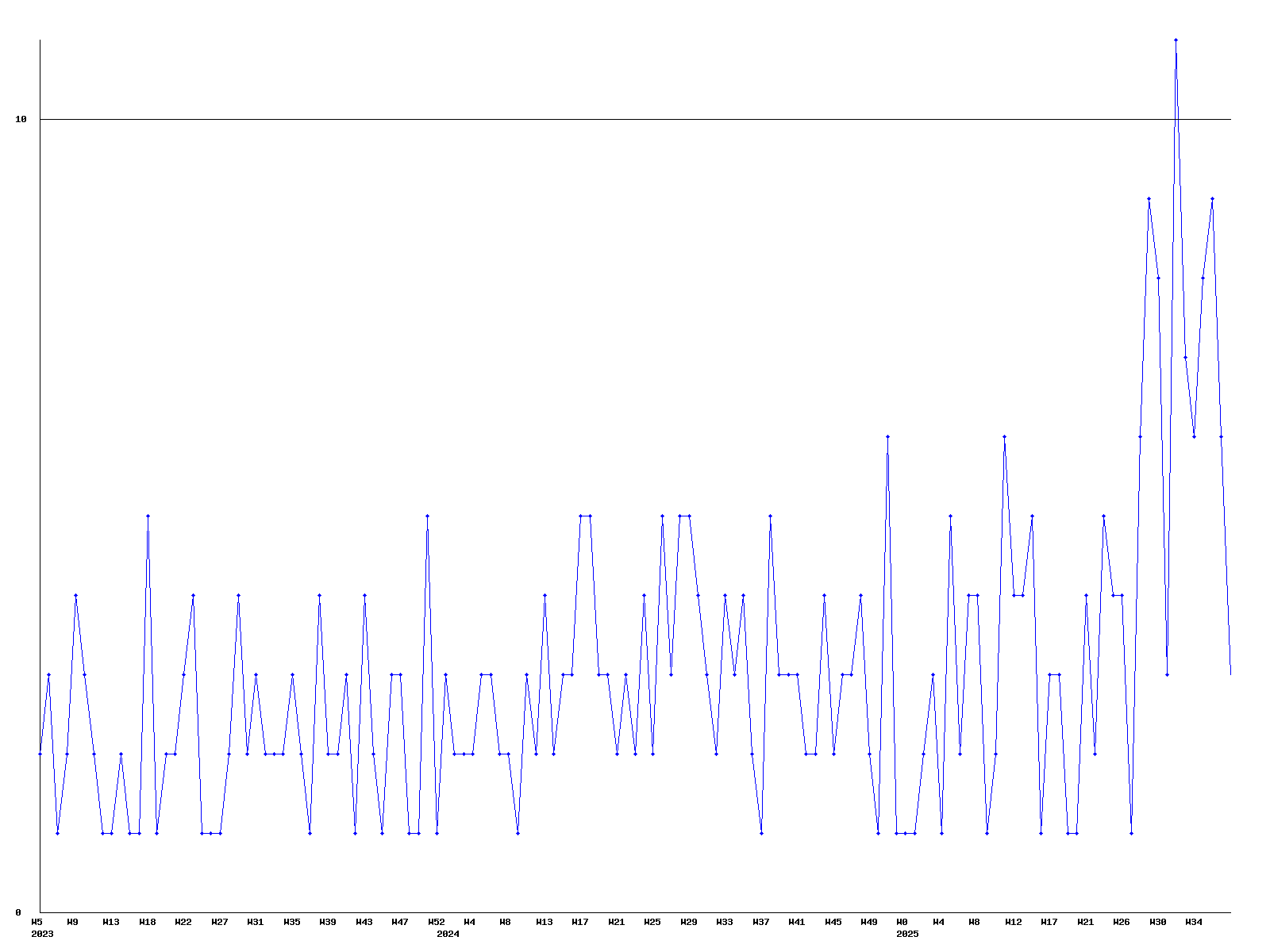Viewport: 1270px width, 952px height.
Task: Click the y-axis label 10
Action: point(21,120)
